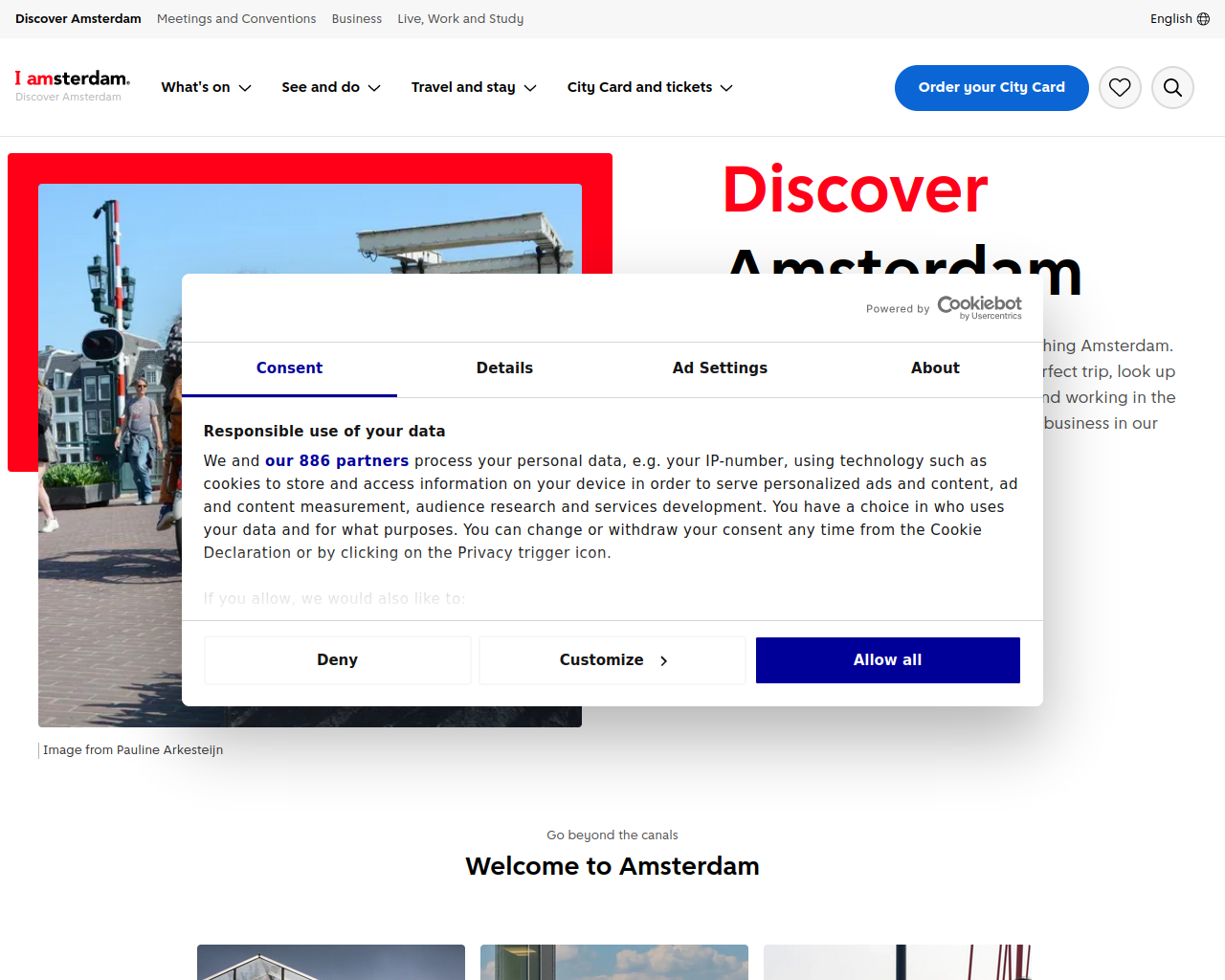Image resolution: width=1225 pixels, height=980 pixels.
Task: Expand the What's on menu
Action: pos(206,87)
